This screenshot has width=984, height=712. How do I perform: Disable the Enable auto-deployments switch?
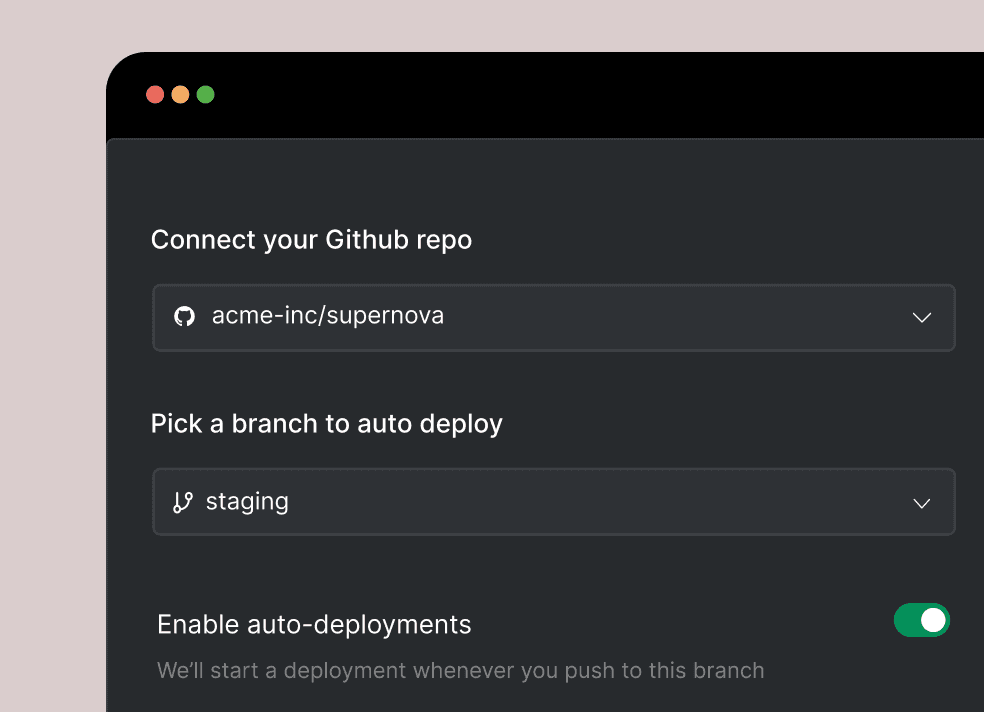(921, 620)
